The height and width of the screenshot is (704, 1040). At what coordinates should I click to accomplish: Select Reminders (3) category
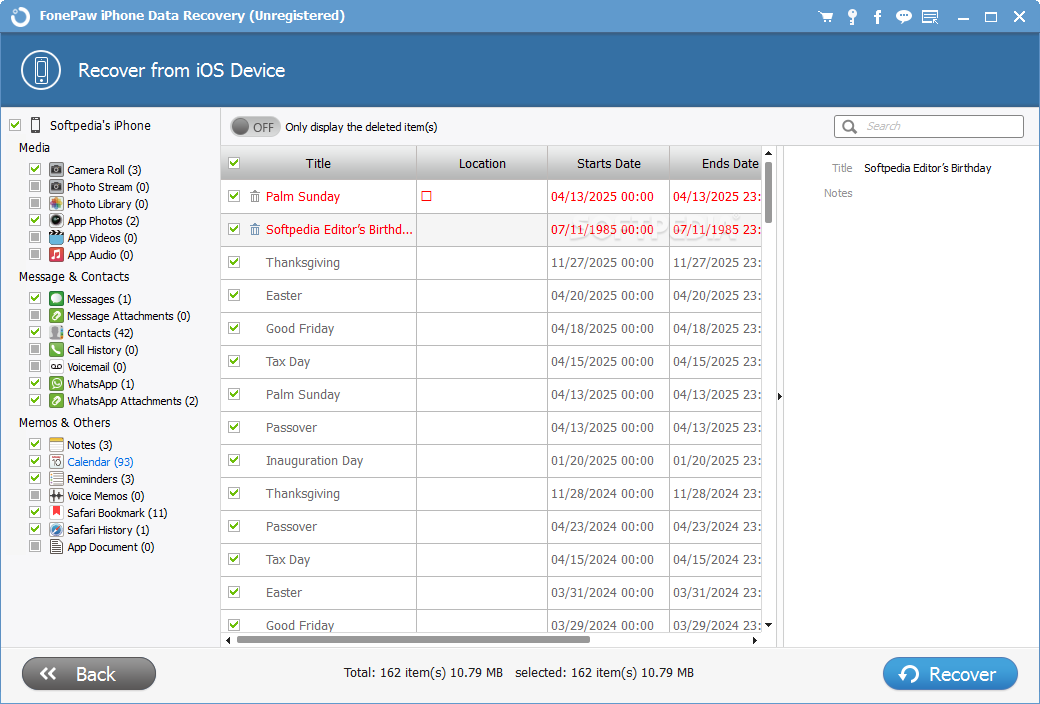pos(101,479)
